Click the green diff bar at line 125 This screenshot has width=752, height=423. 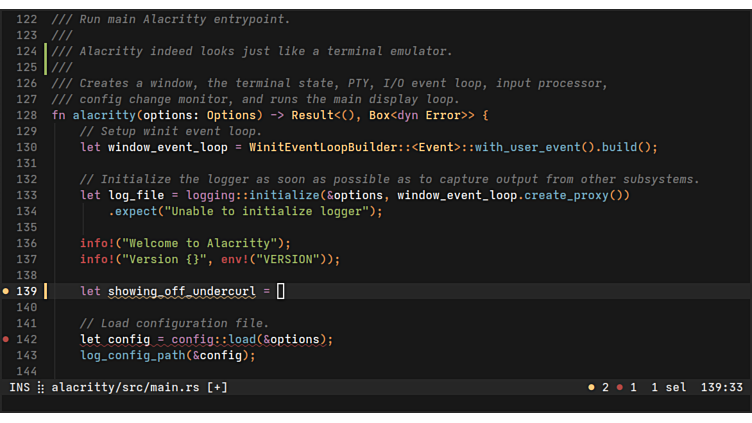tap(46, 67)
